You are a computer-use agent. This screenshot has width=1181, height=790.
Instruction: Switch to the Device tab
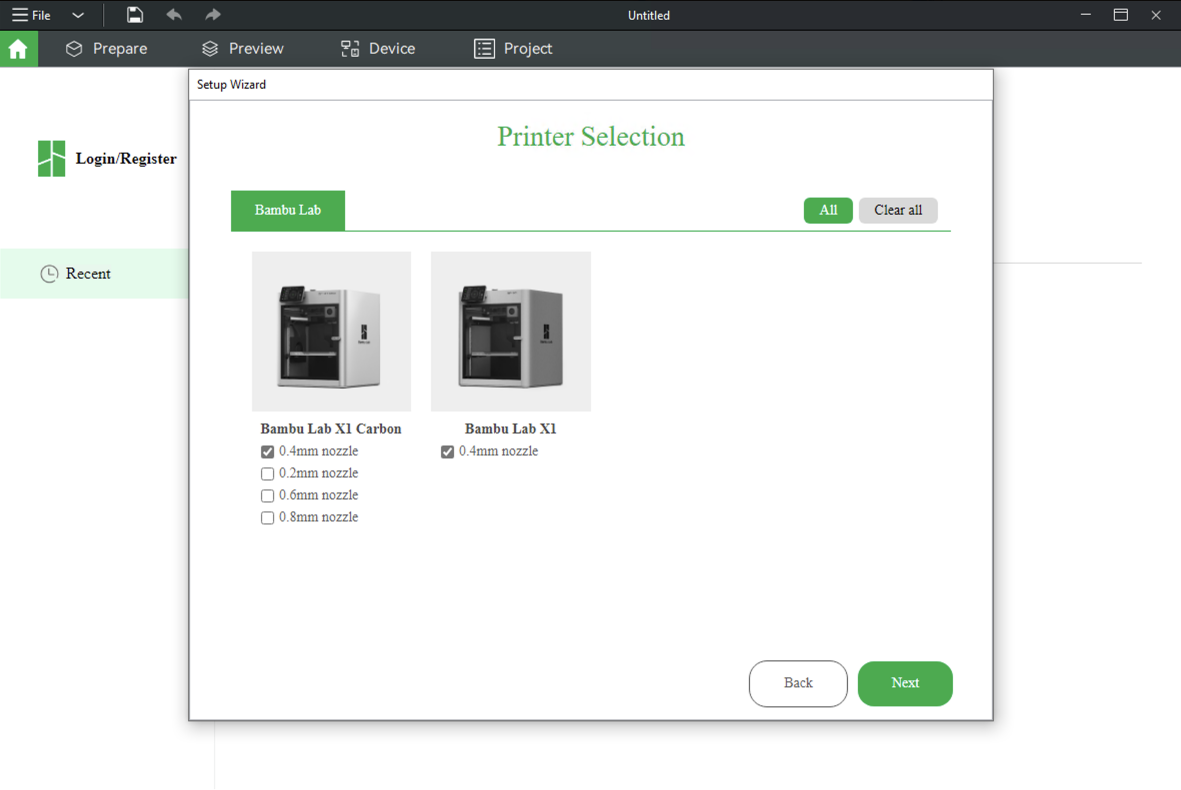(x=378, y=49)
